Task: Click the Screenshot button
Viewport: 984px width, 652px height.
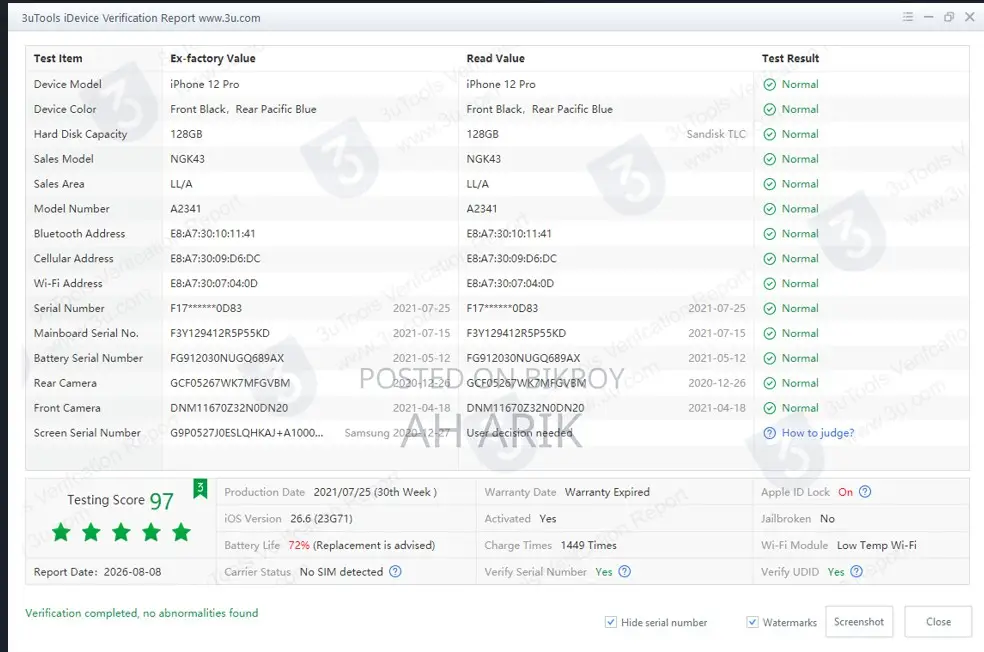Action: tap(858, 622)
